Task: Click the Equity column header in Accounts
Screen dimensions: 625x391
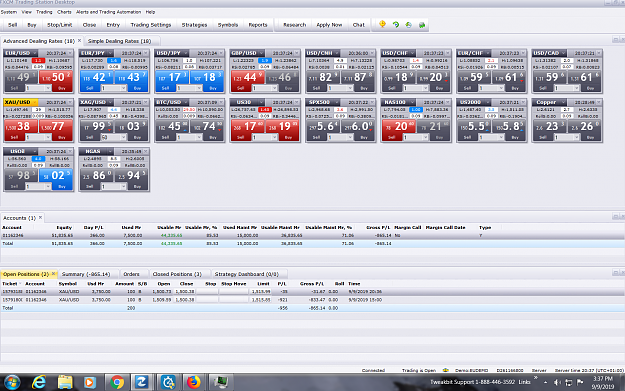Action: pos(64,227)
